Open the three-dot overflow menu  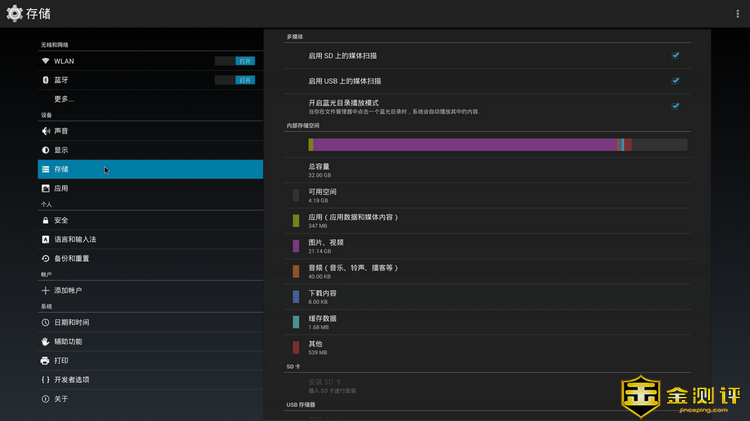738,13
